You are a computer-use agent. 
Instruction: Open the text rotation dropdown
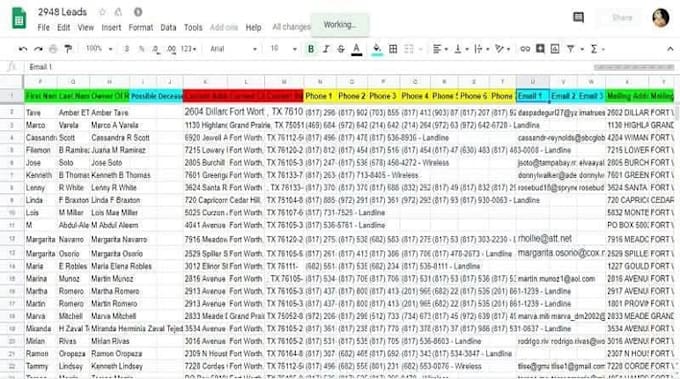503,49
